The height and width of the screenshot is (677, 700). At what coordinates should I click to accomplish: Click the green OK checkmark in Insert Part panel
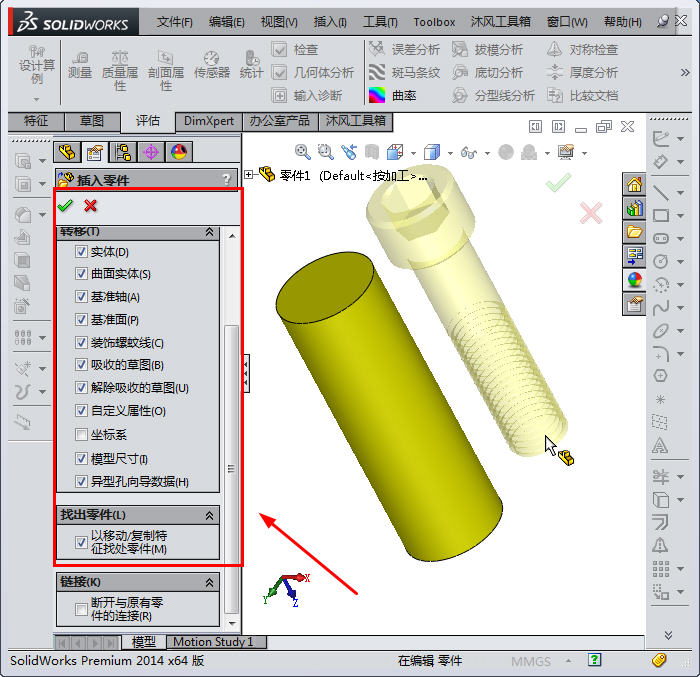[66, 205]
